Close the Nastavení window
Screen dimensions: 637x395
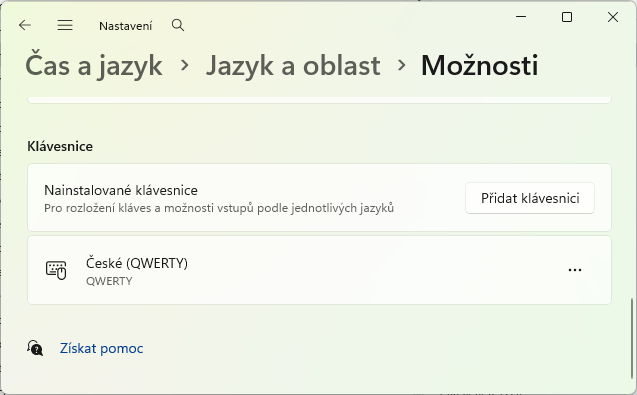pos(613,17)
